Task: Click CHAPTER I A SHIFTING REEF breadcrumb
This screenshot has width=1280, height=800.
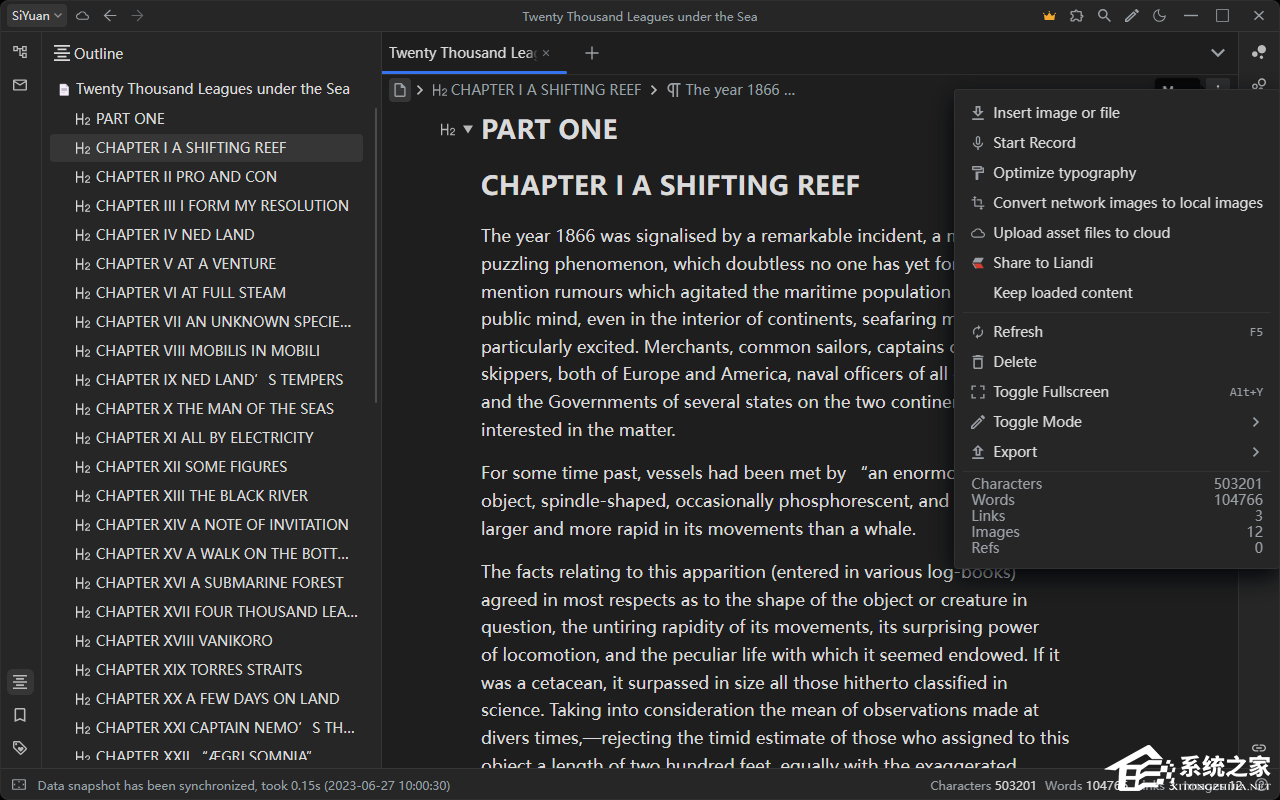Action: point(537,90)
